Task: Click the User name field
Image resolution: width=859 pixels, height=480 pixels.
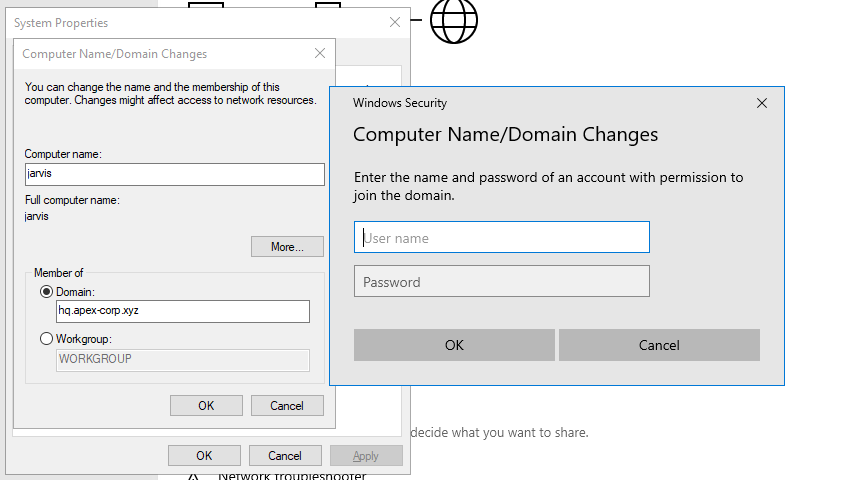Action: click(501, 237)
